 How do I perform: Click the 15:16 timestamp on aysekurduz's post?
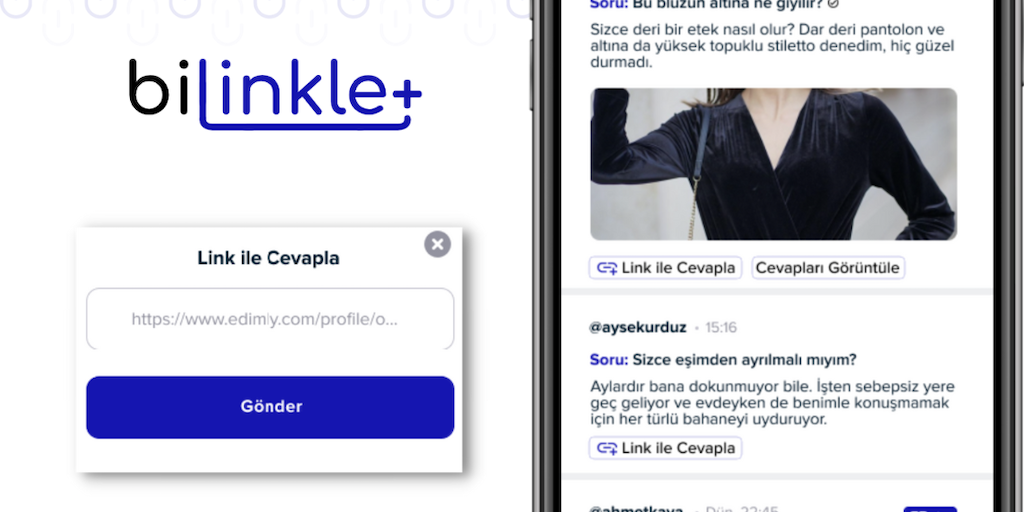[x=720, y=327]
